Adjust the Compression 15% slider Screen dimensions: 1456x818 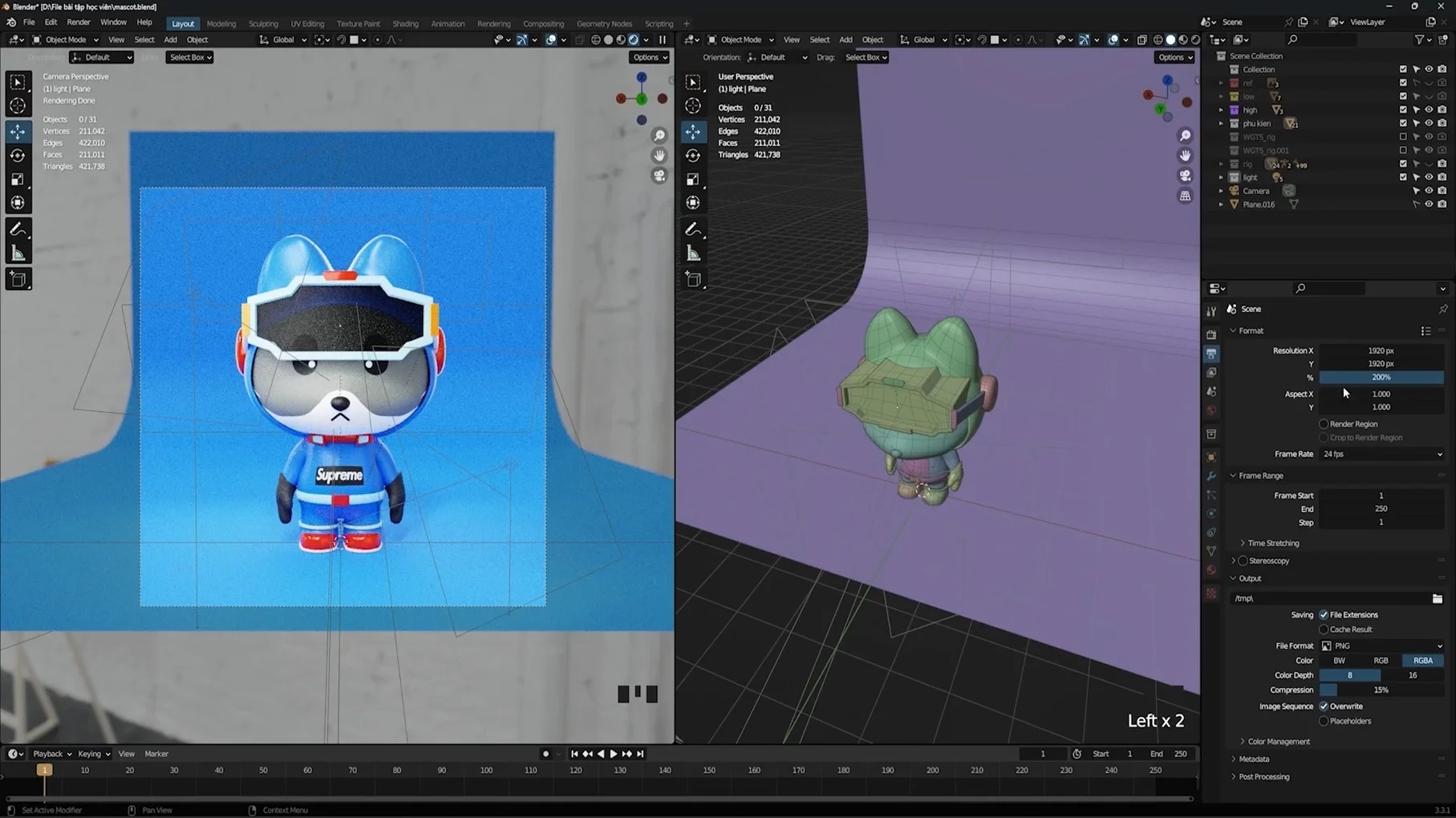pyautogui.click(x=1381, y=690)
